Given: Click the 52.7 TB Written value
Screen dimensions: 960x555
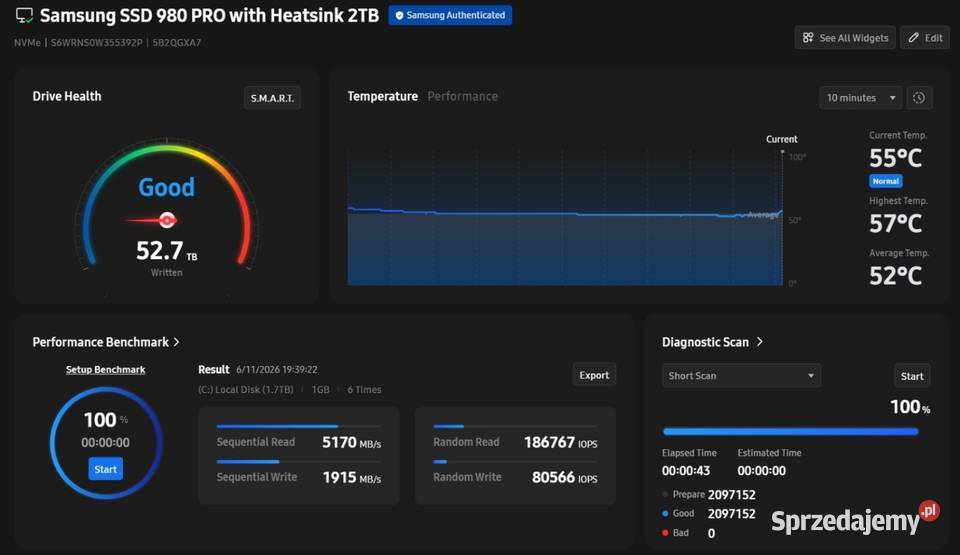Looking at the screenshot, I should point(167,251).
